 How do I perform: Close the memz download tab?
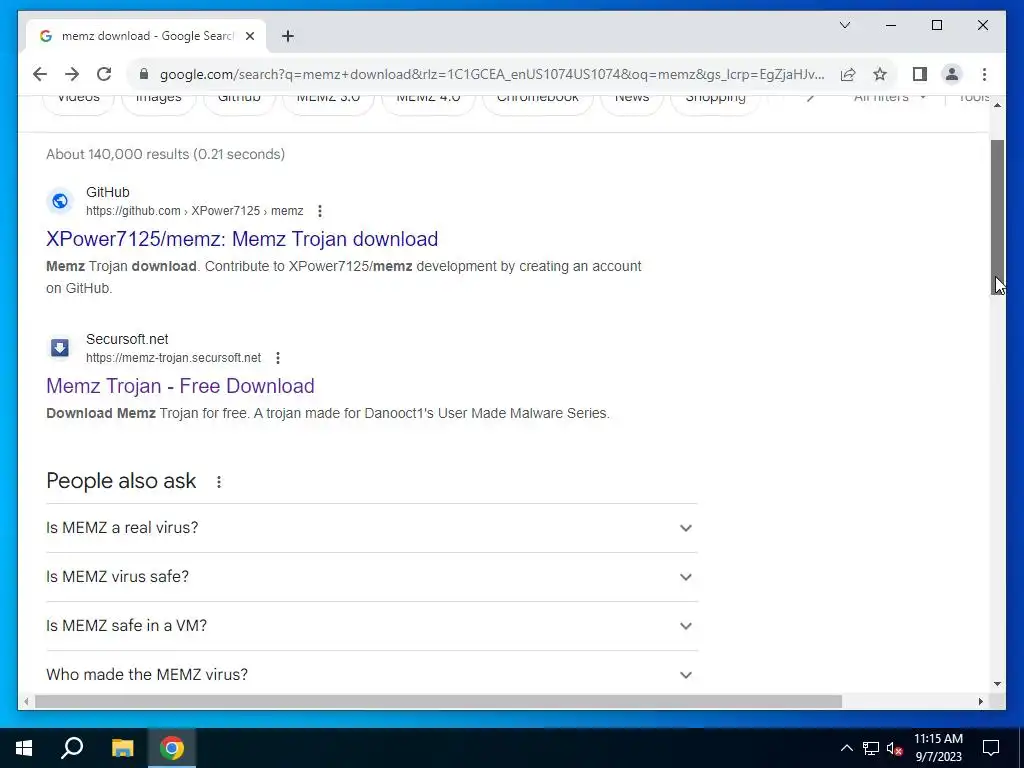tap(249, 36)
